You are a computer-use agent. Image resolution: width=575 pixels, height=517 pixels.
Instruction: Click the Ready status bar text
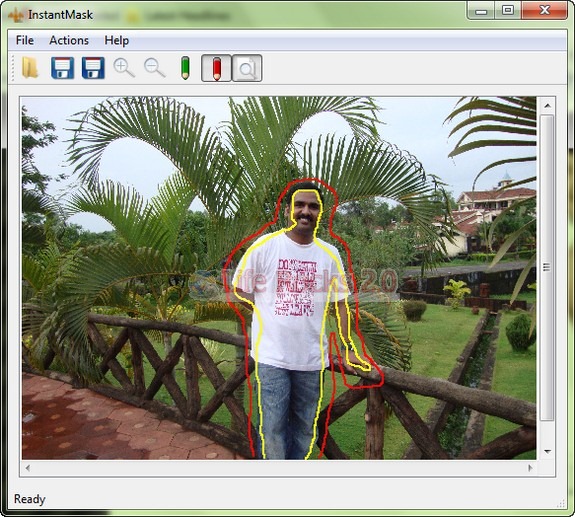(x=30, y=499)
